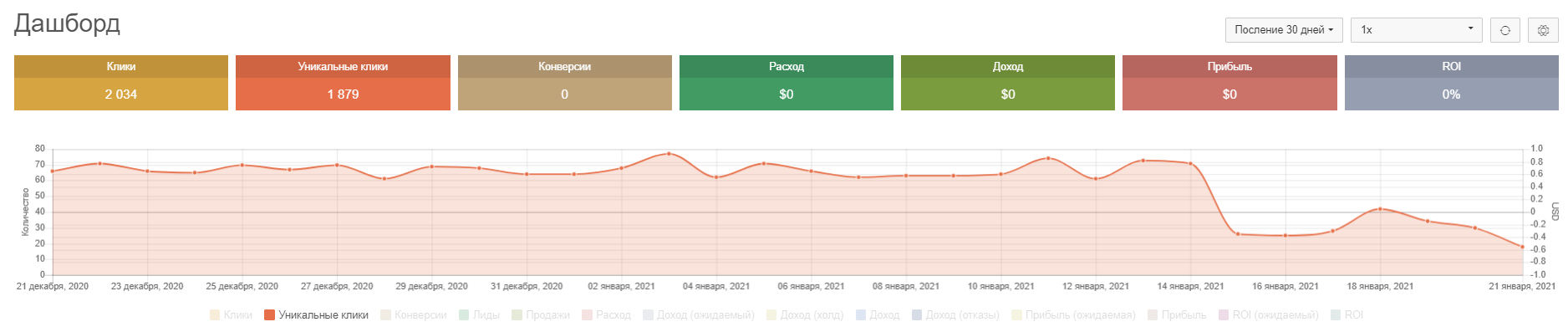The image size is (1568, 327).
Task: Click the orange 'Уникальные клики' legend color swatch
Action: (x=270, y=315)
